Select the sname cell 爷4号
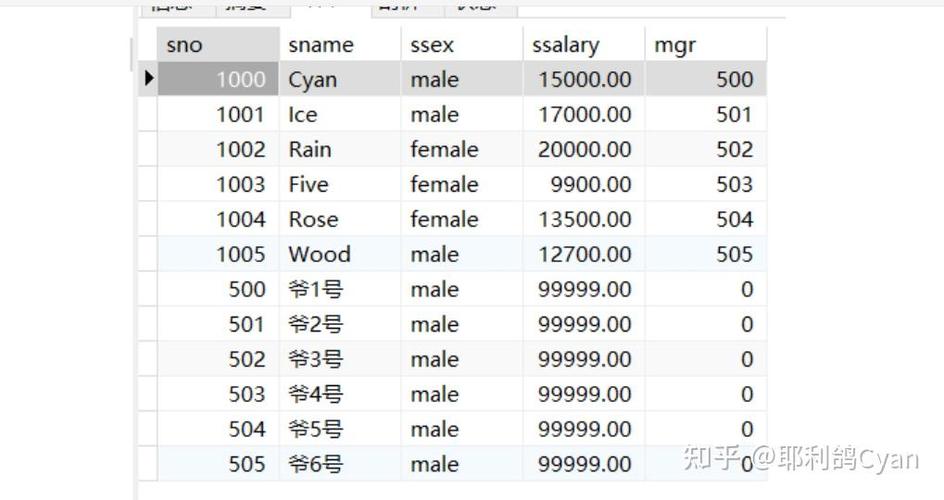The image size is (944, 500). [340, 394]
